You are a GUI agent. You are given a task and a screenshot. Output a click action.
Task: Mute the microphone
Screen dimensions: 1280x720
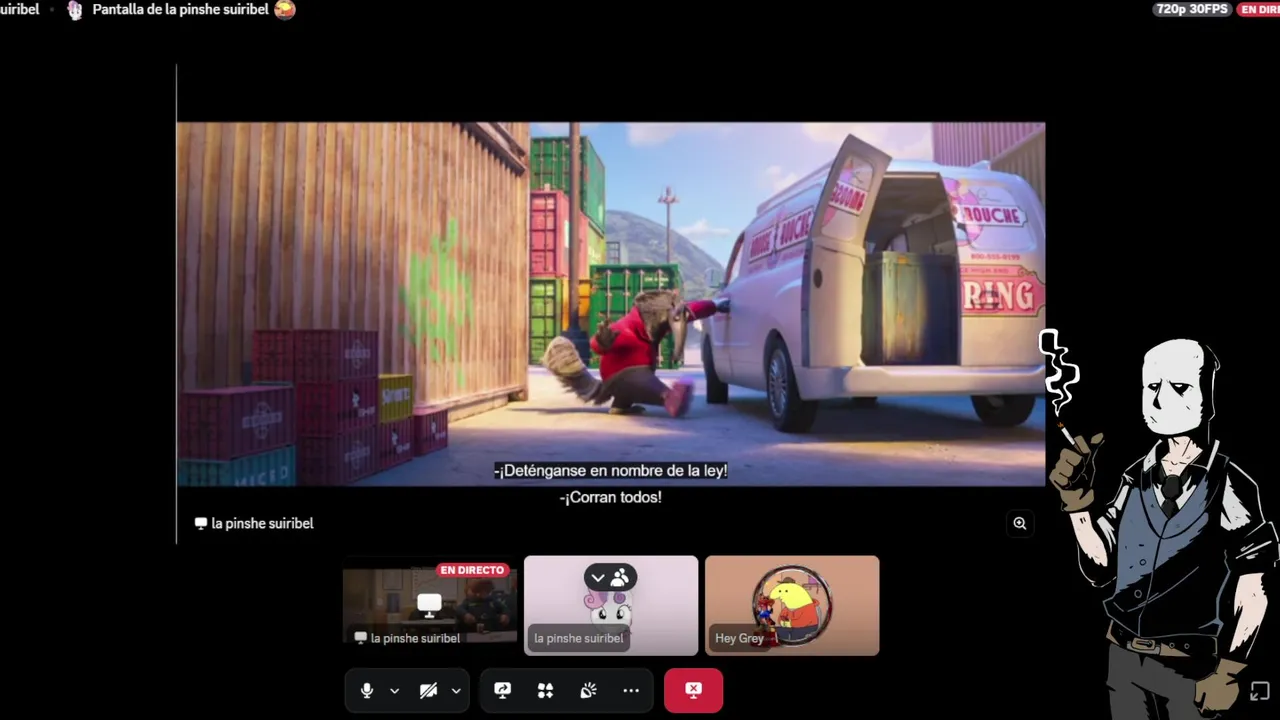(x=367, y=690)
